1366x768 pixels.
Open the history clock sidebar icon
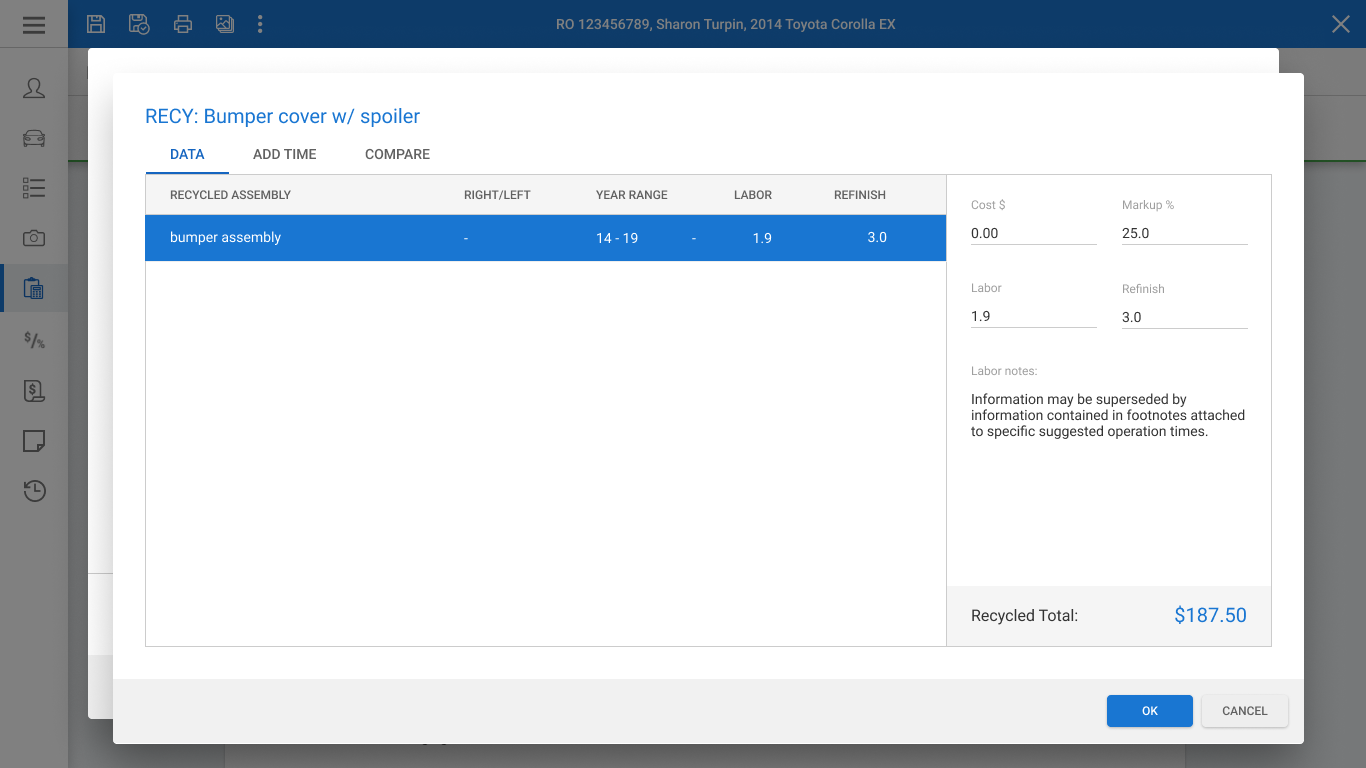click(x=34, y=491)
